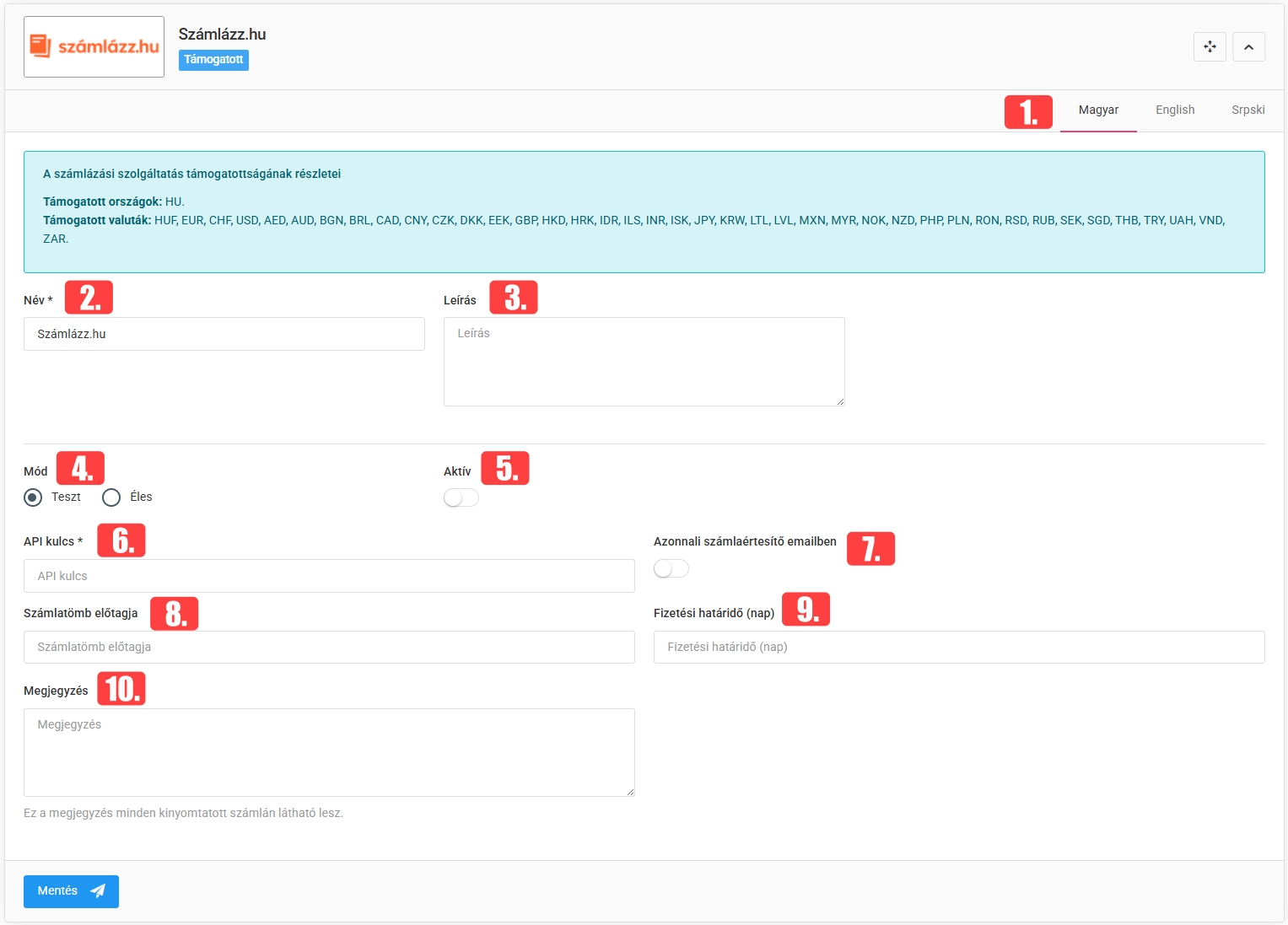
Task: Toggle Azonnali számlaértesítő emailben switch
Action: [671, 569]
